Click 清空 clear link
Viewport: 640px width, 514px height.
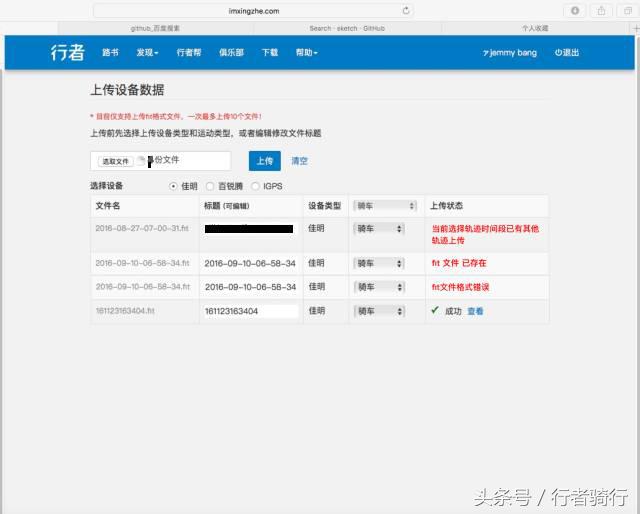[x=300, y=161]
